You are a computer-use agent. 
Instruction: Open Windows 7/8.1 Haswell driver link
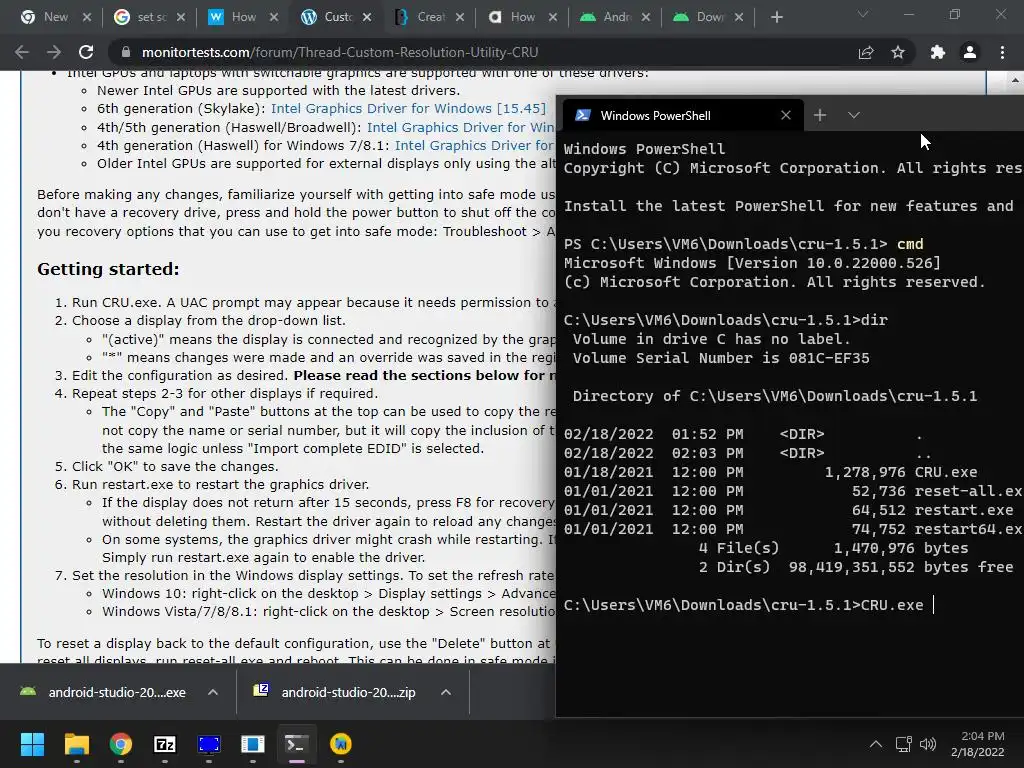tap(474, 145)
